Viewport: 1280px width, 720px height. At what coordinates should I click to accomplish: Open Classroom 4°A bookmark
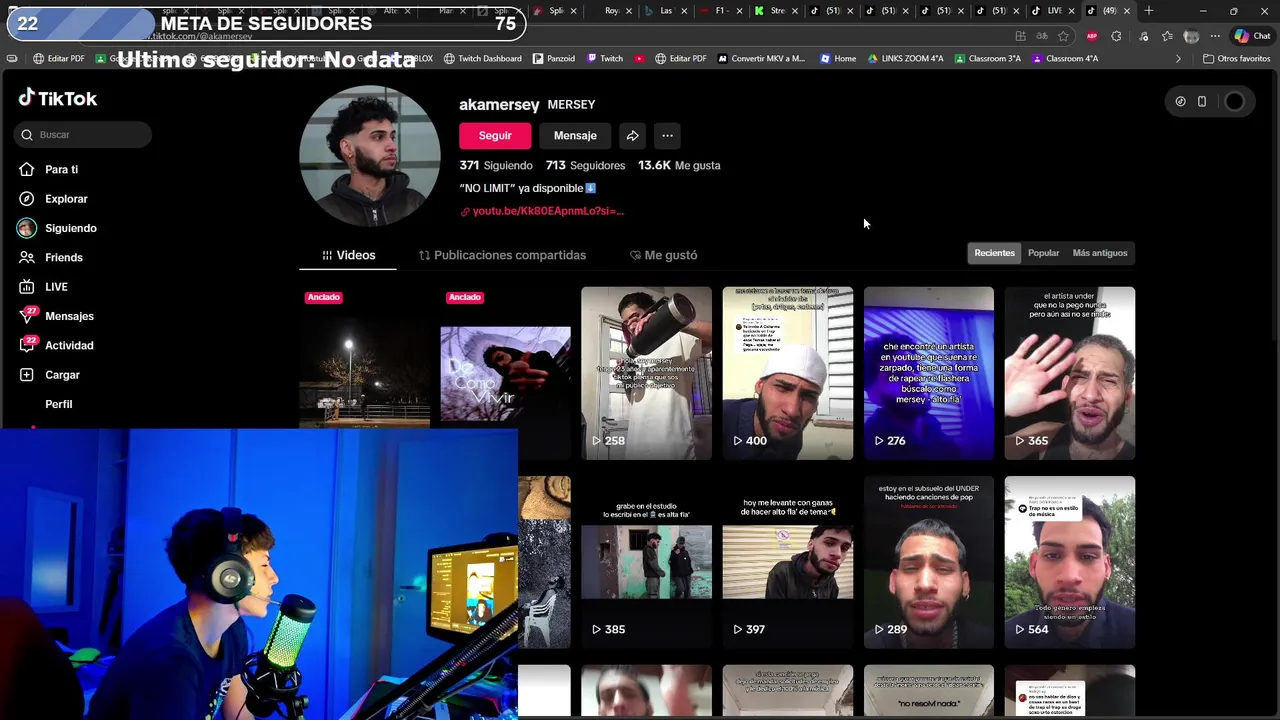tap(1065, 59)
